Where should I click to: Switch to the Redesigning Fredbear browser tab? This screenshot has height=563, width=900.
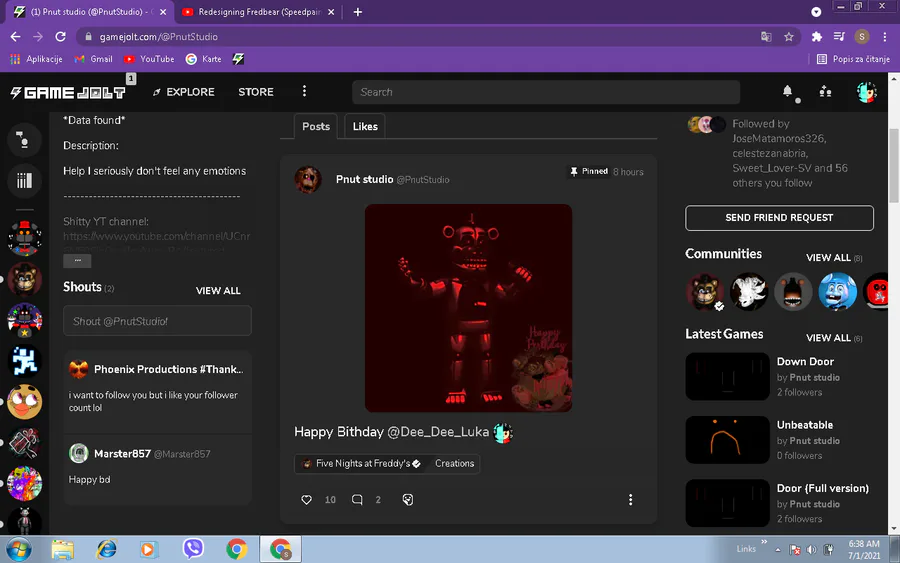click(257, 12)
